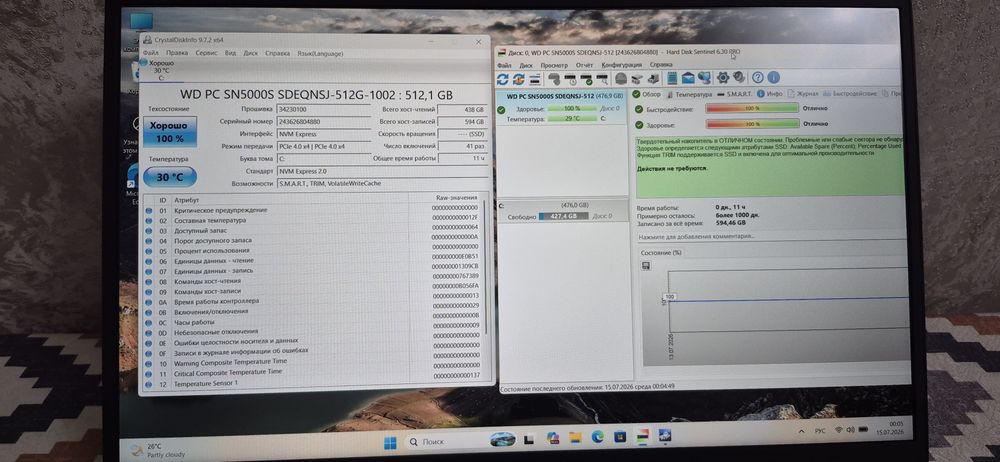1000x462 pixels.
Task: Click the comment field Нажмите для добавления комментария
Action: (x=771, y=235)
